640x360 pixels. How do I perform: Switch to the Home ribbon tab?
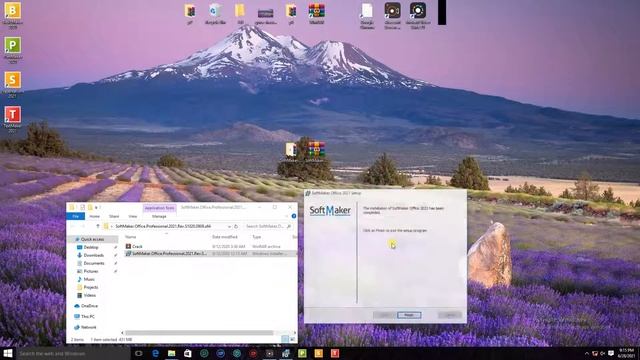coord(95,216)
